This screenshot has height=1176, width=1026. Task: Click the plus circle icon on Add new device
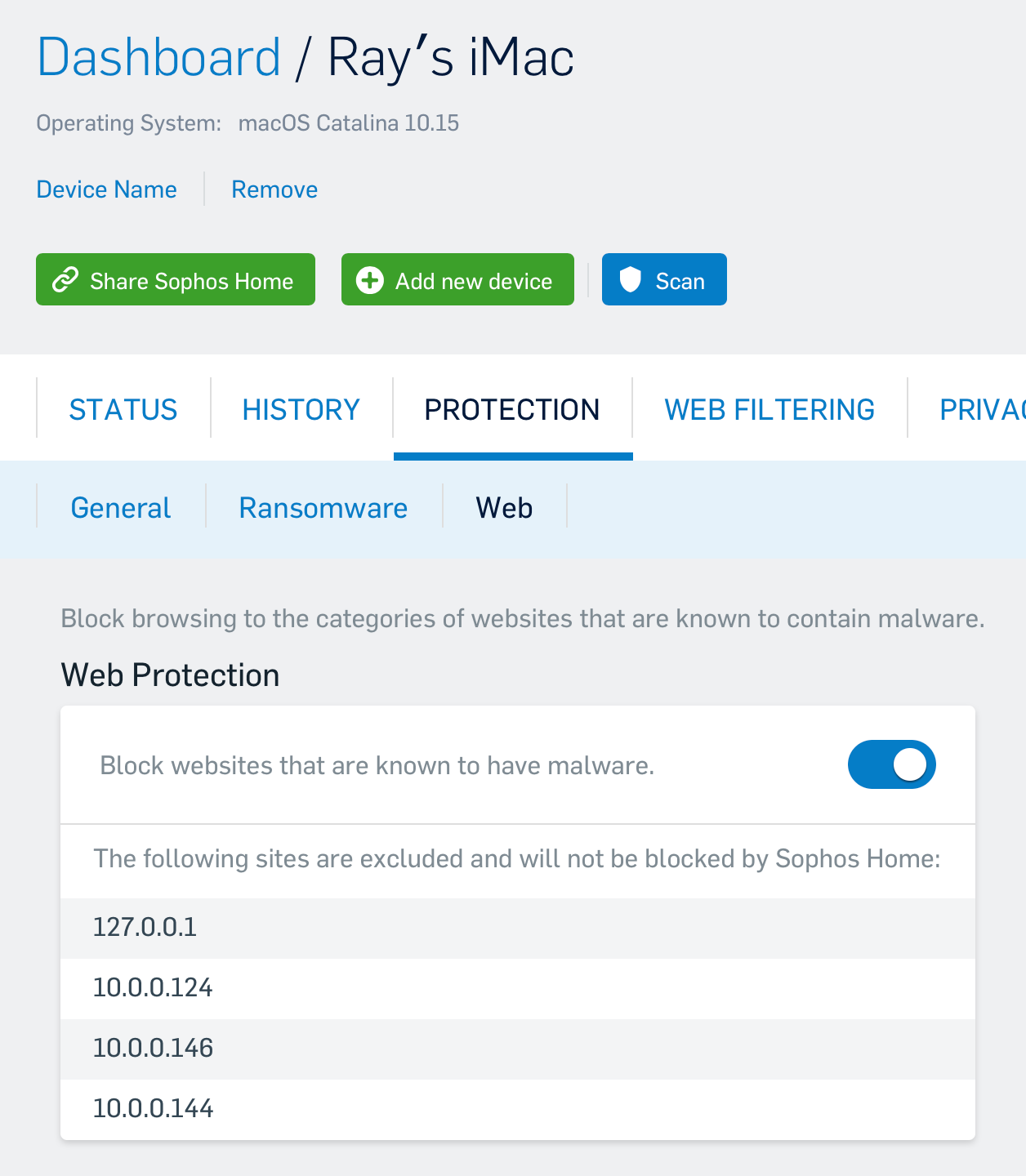click(370, 280)
